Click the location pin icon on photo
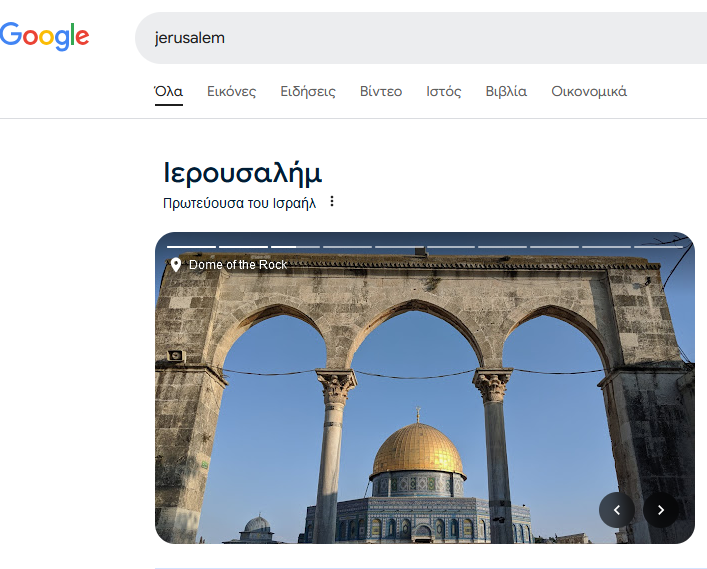This screenshot has width=707, height=569. coord(176,265)
